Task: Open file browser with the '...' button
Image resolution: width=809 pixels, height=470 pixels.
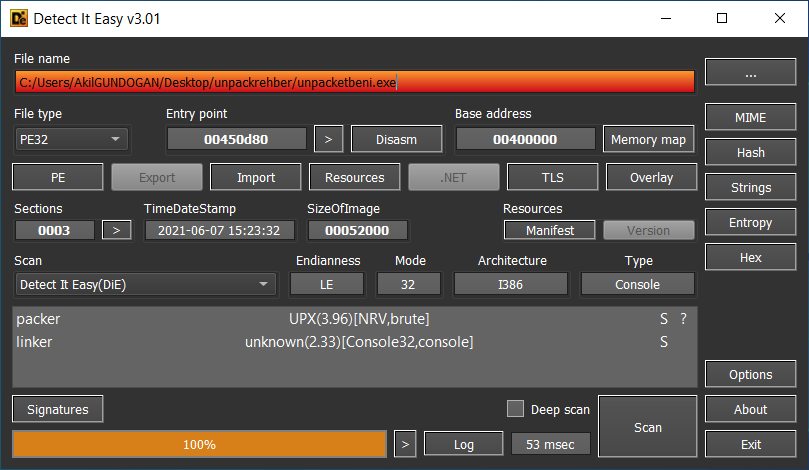Action: point(750,72)
